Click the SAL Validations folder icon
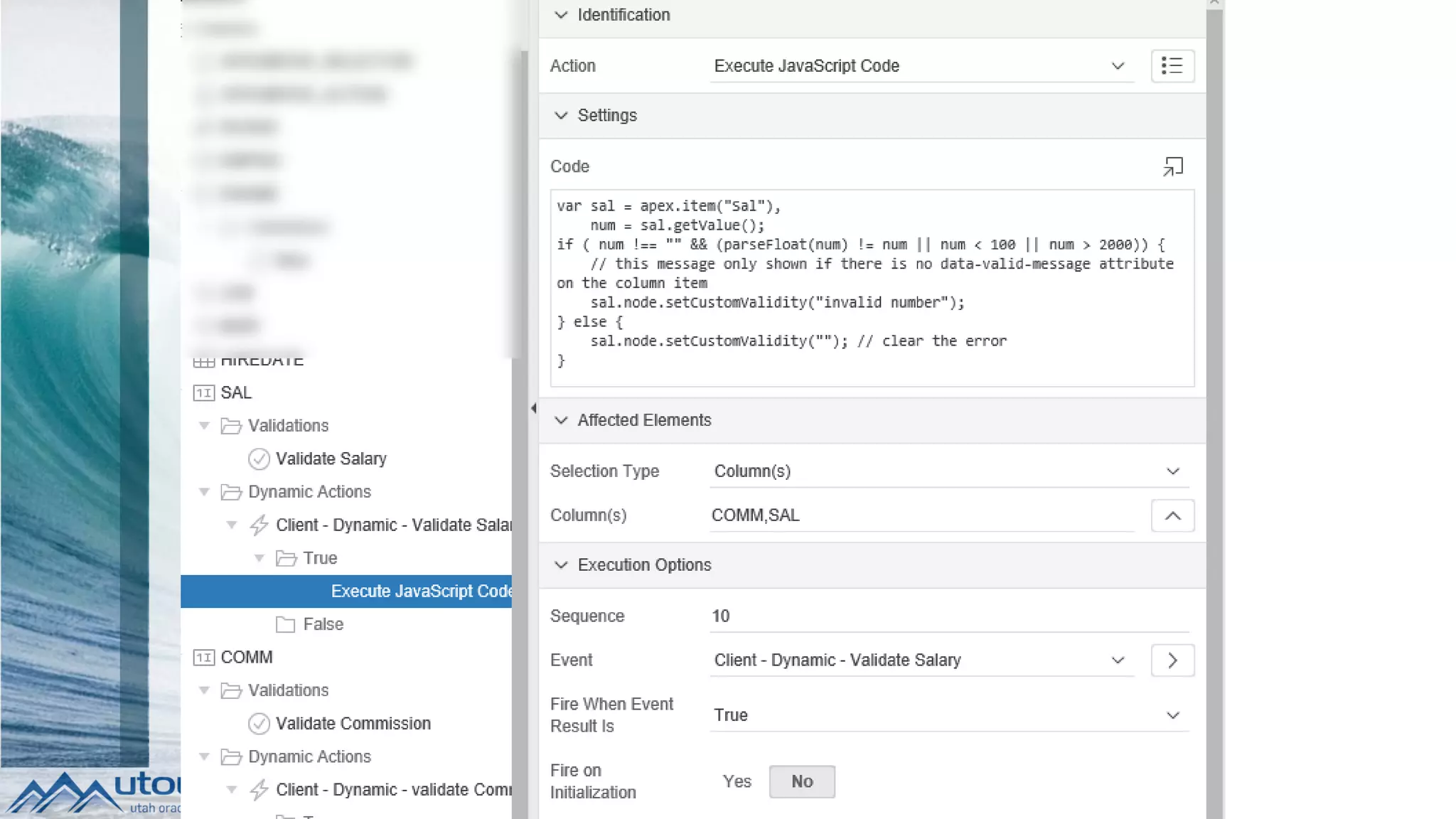The width and height of the screenshot is (1456, 819). pyautogui.click(x=231, y=426)
